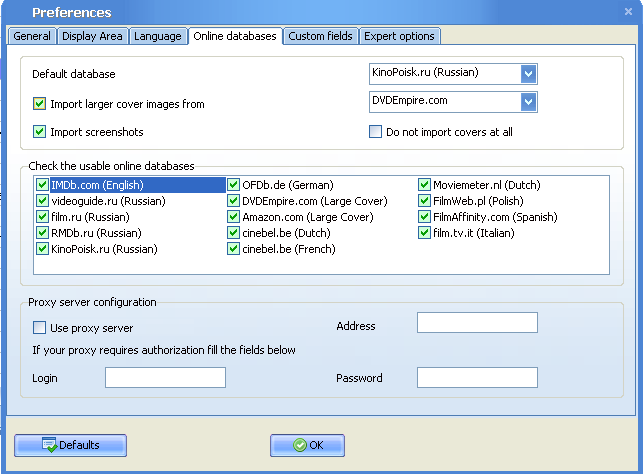Screen dimensions: 643x474
Task: Uncheck Moviemeter.nl (Dutch) database
Action: (x=424, y=185)
